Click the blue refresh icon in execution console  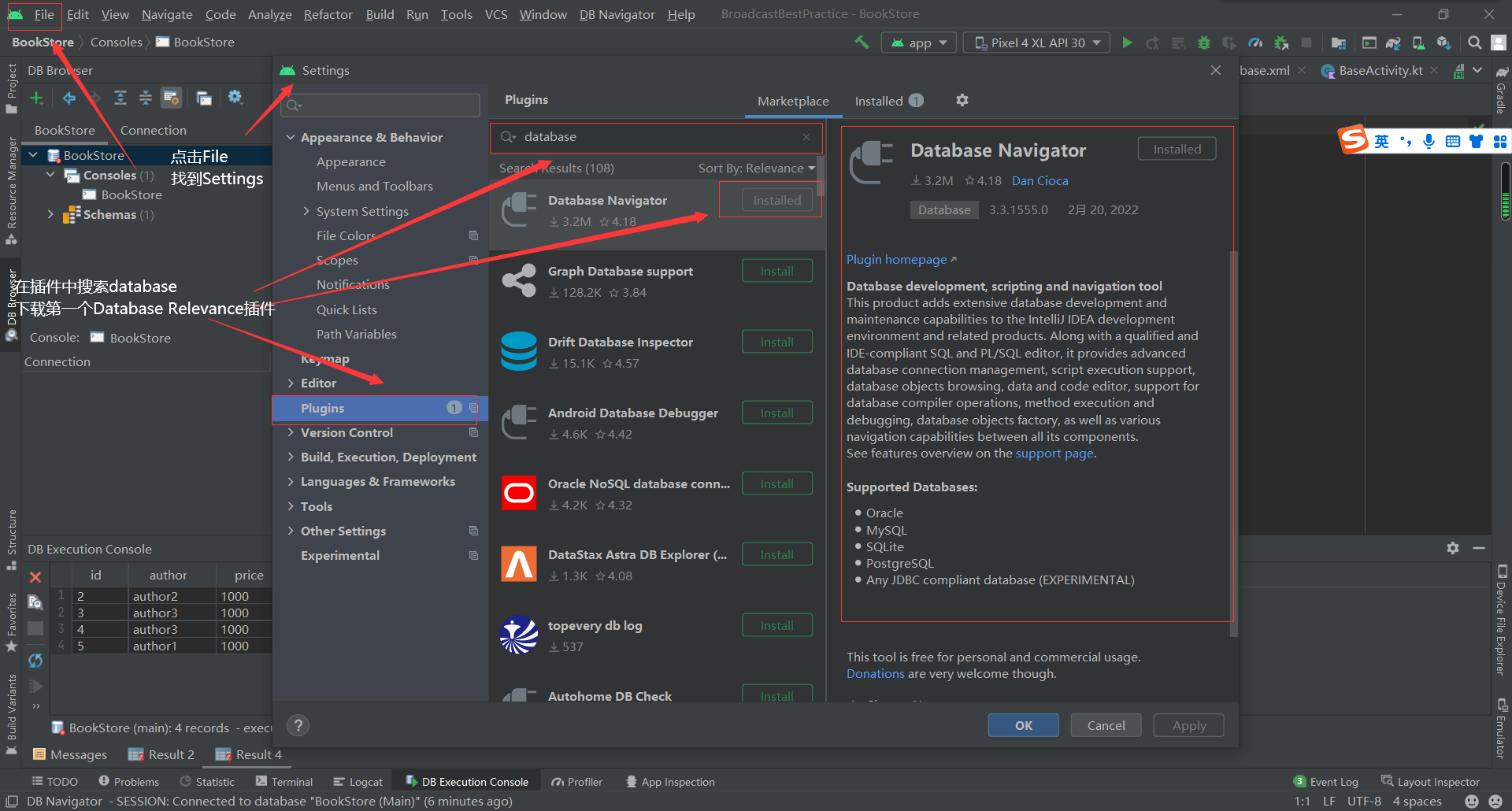coord(35,661)
